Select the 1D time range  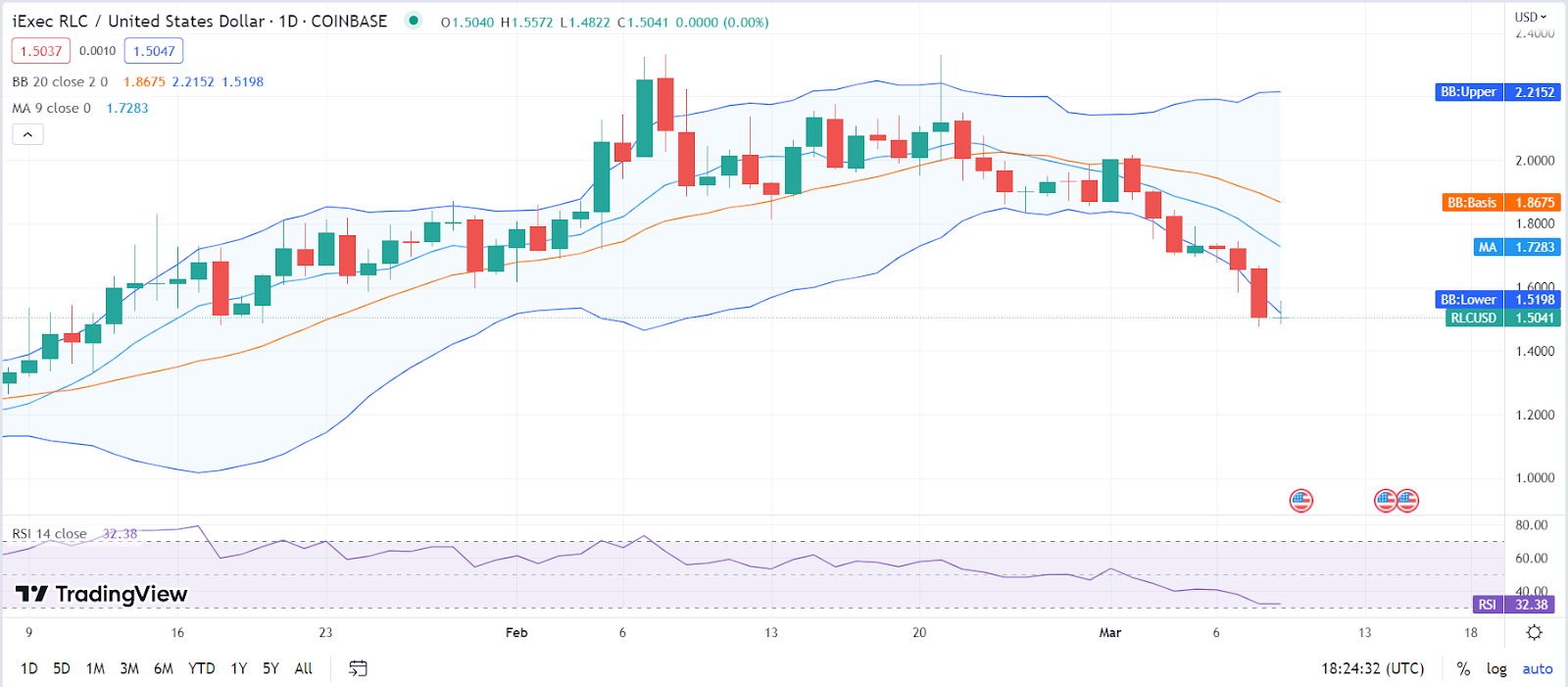29,668
